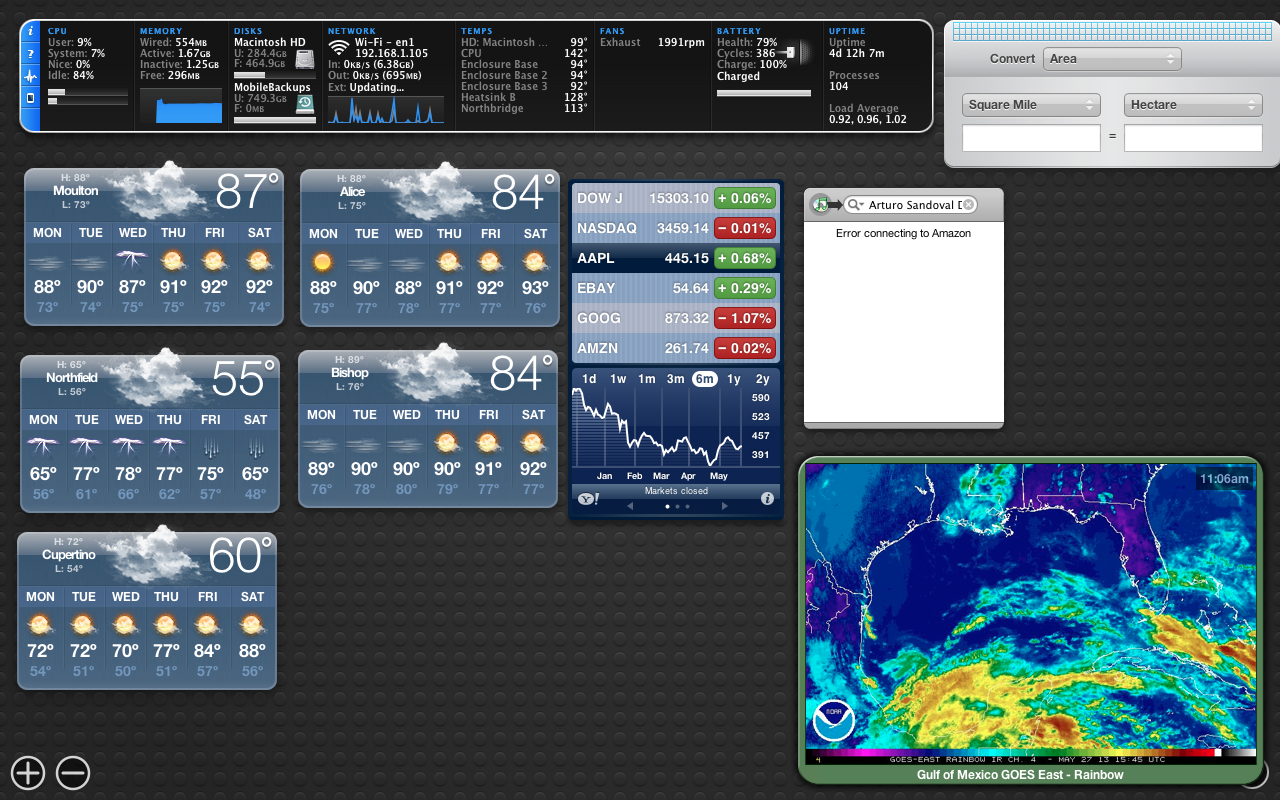The image size is (1280, 800).
Task: Toggle NASDAQ change value badge
Action: pyautogui.click(x=744, y=228)
